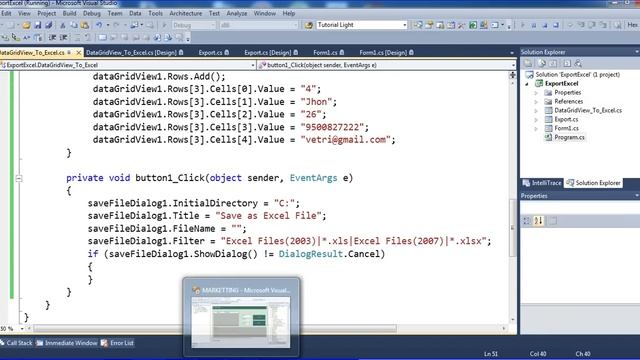The width and height of the screenshot is (640, 360).
Task: Click the Paste clipboard icon
Action: pos(84,25)
